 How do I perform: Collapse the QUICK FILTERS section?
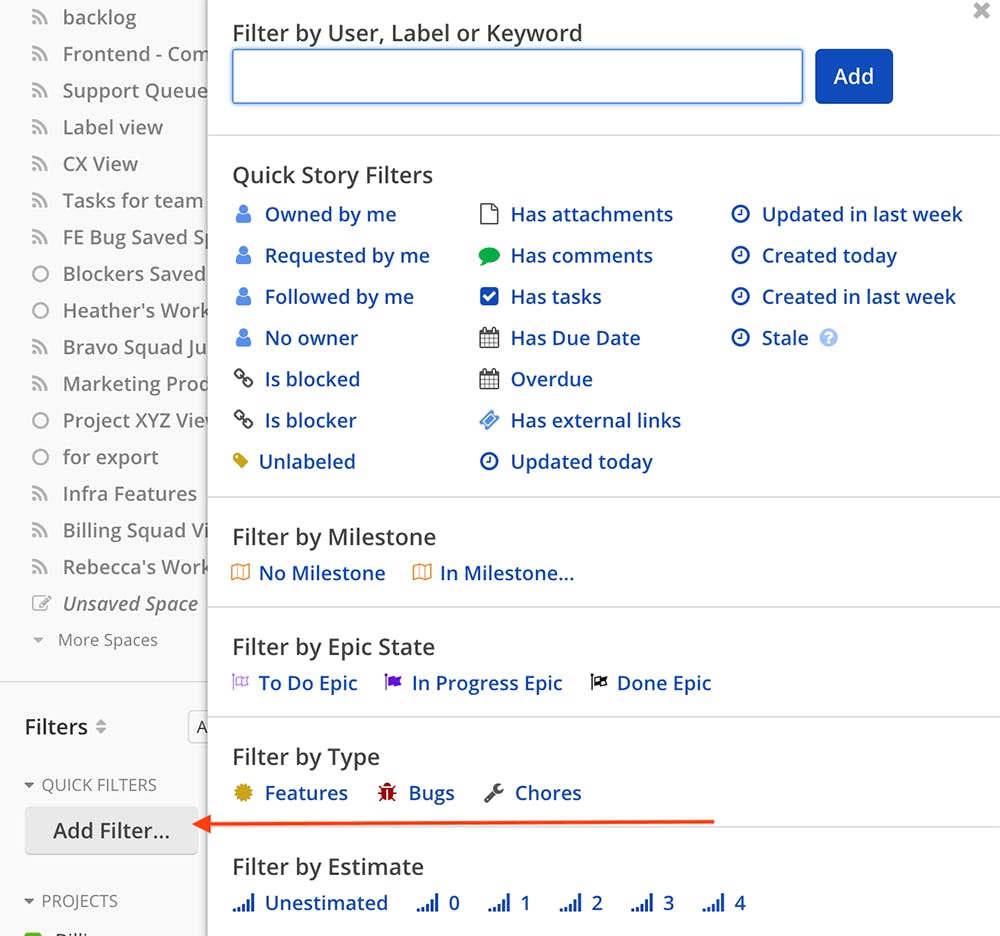click(29, 785)
